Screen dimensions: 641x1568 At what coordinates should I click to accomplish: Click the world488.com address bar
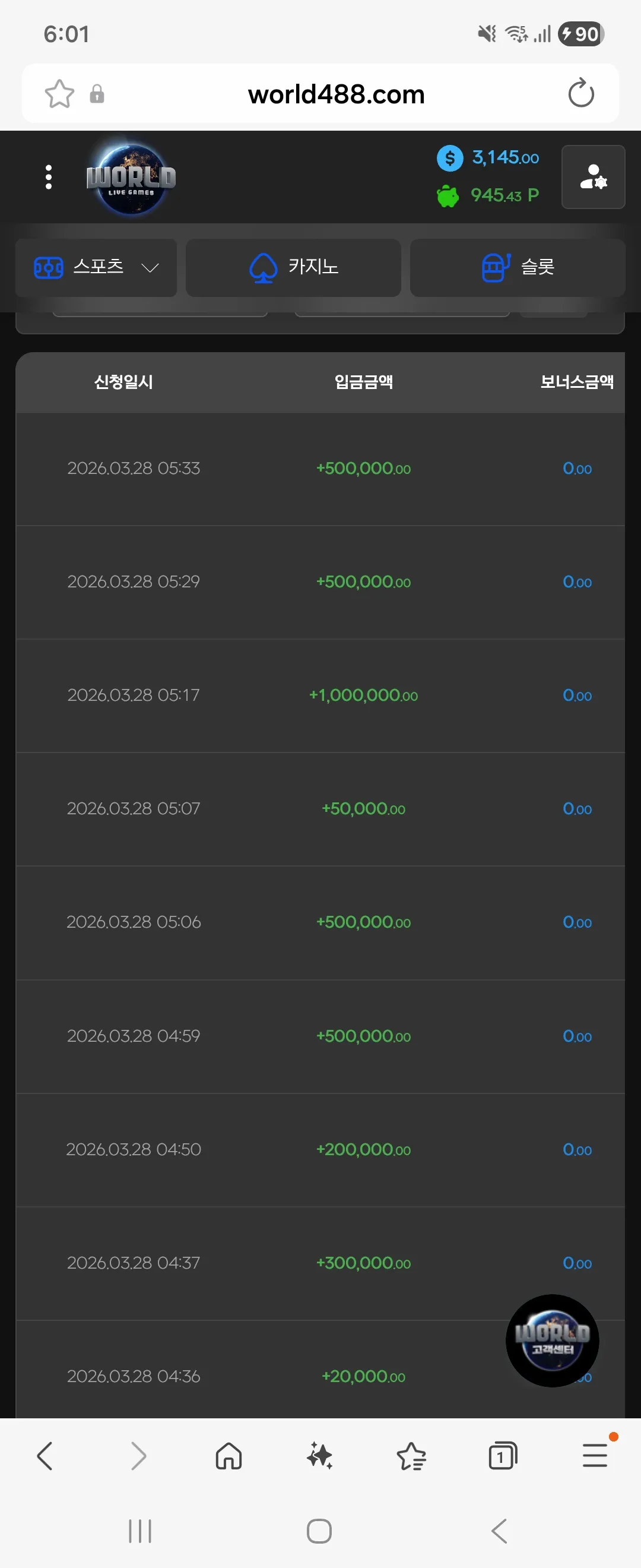pos(337,94)
